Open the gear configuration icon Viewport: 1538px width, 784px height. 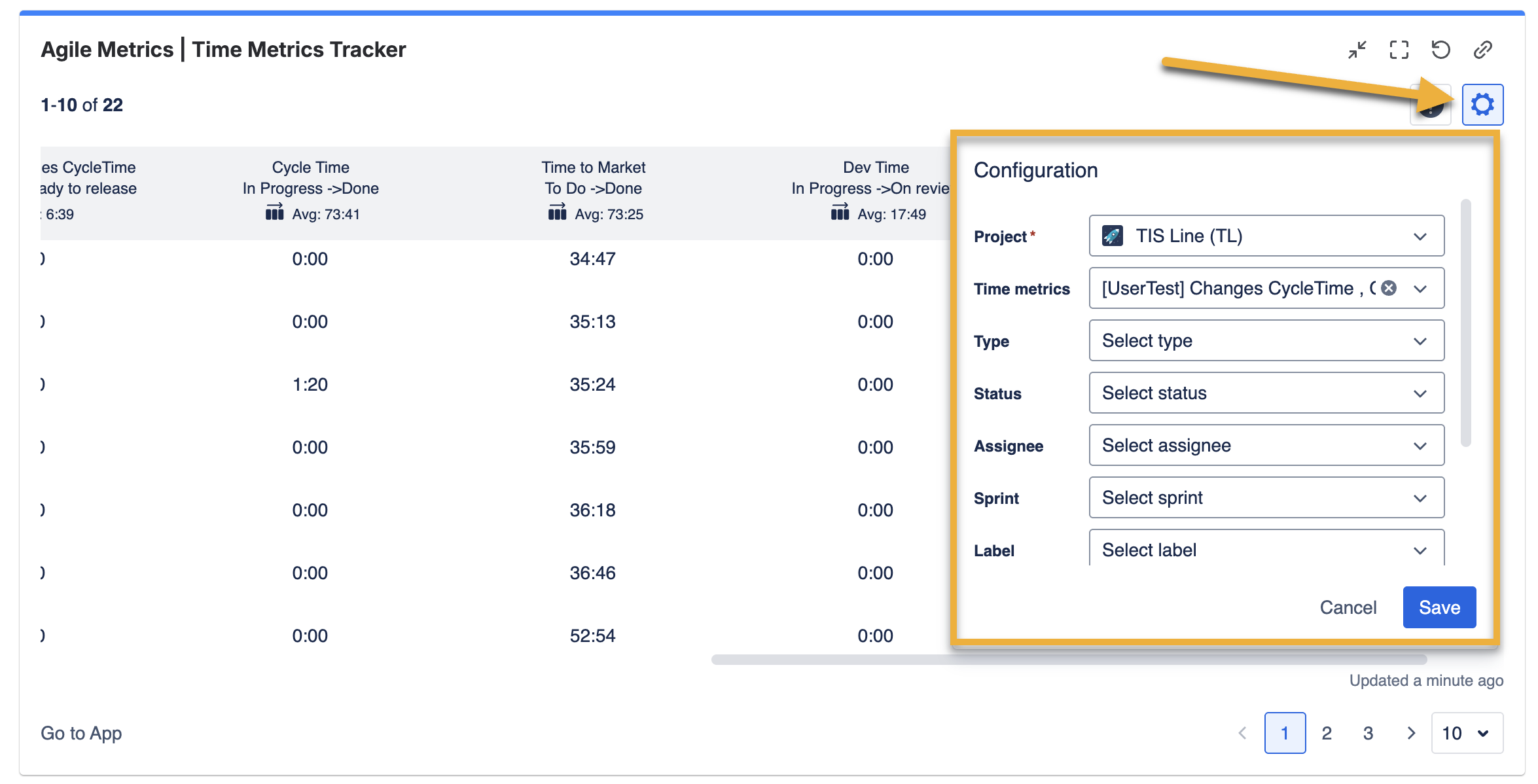coord(1482,105)
